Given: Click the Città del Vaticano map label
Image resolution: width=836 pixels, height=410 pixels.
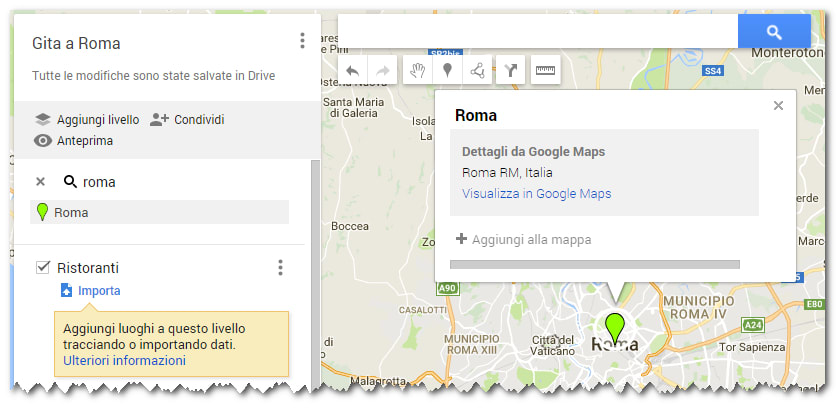Looking at the screenshot, I should [553, 345].
